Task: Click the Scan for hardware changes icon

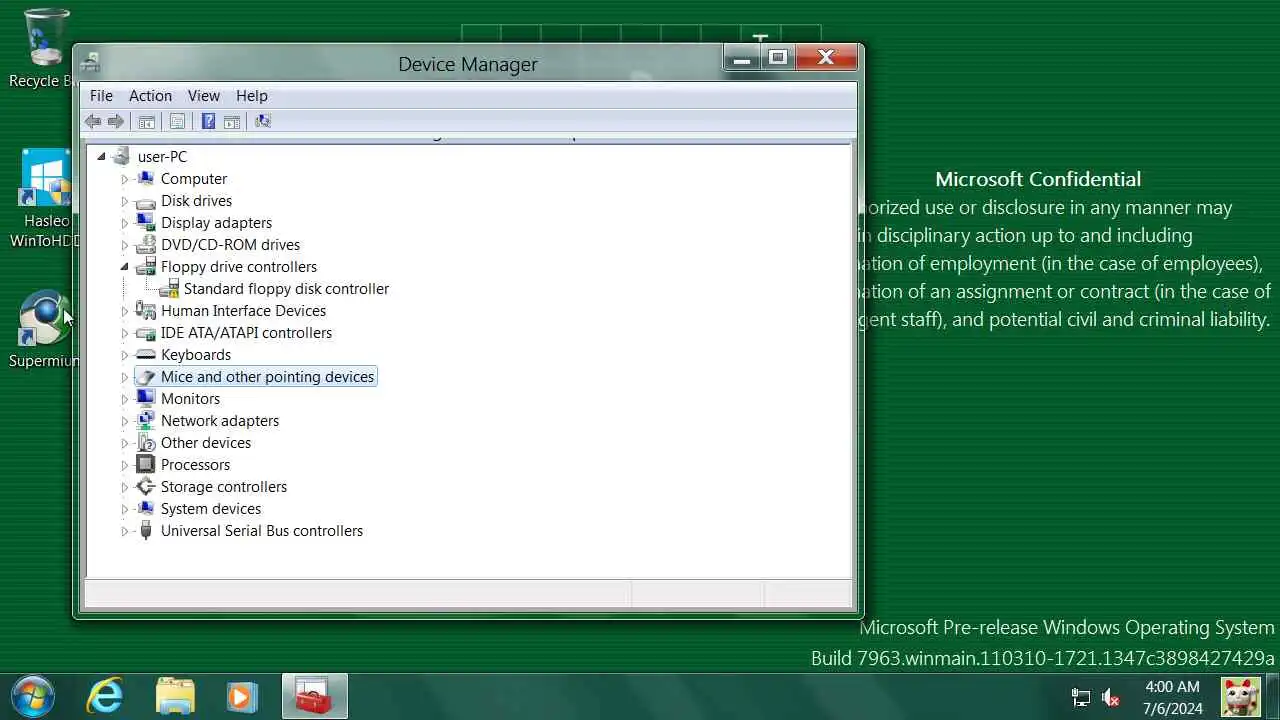Action: (x=263, y=121)
